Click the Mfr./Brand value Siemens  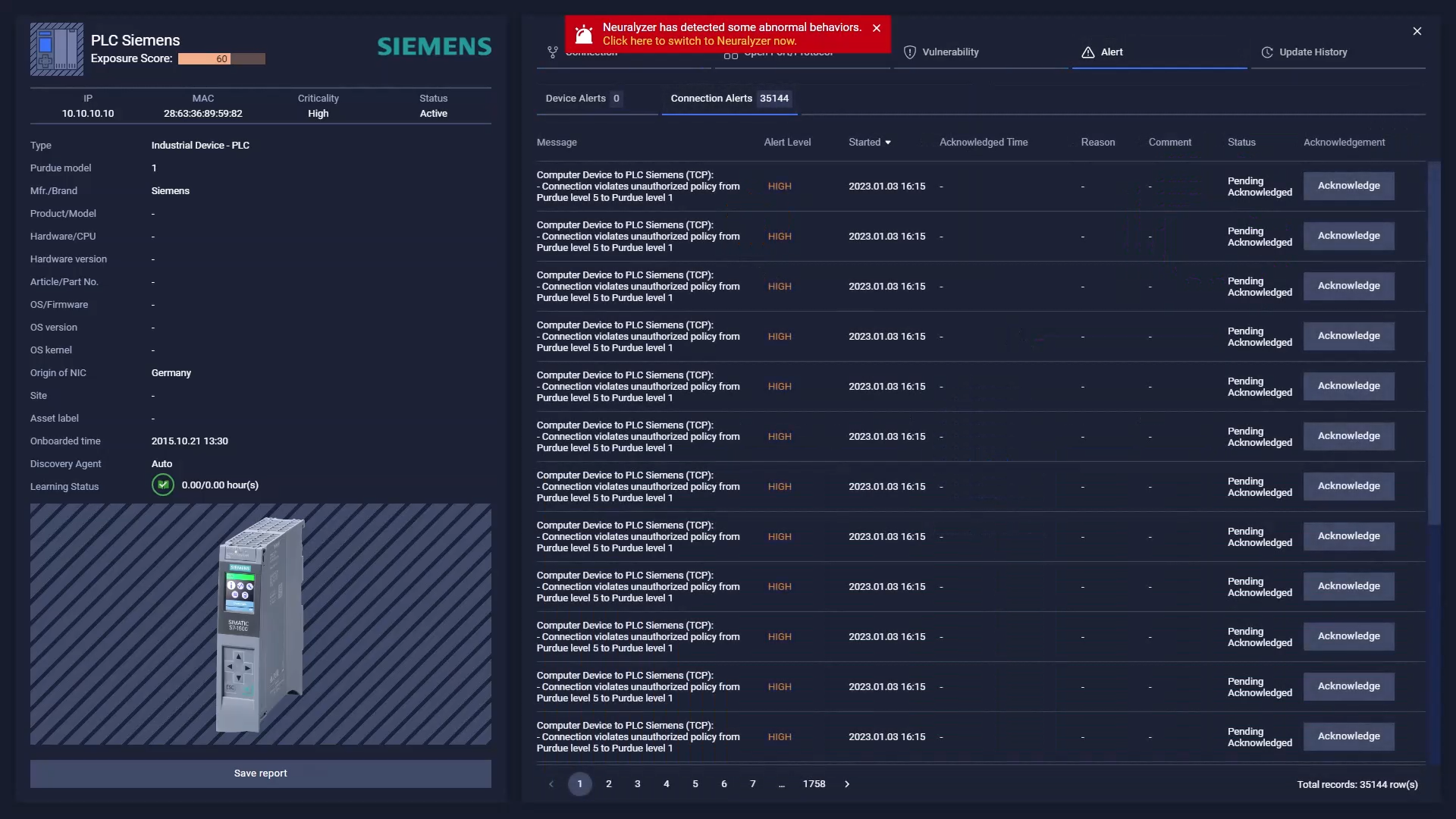171,191
